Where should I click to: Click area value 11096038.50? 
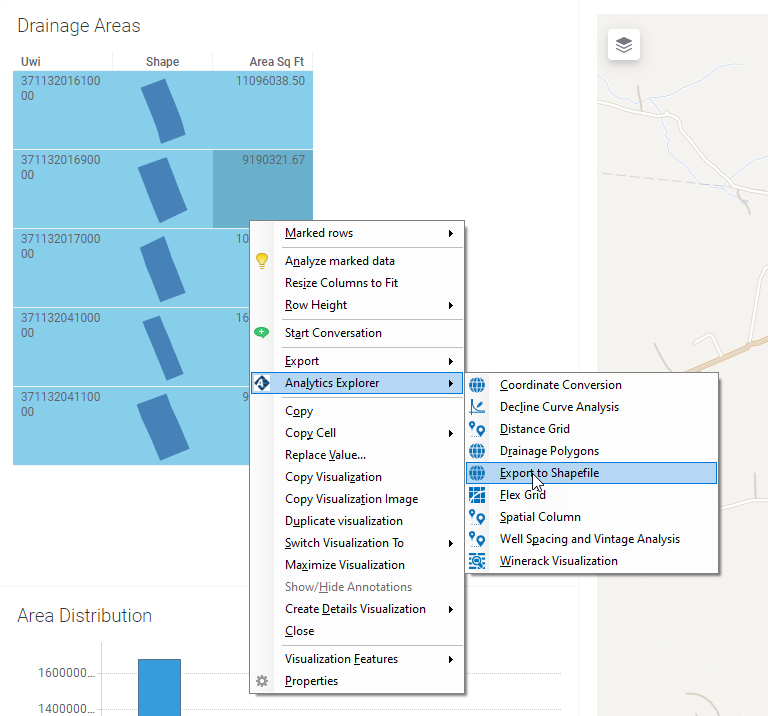pyautogui.click(x=270, y=81)
